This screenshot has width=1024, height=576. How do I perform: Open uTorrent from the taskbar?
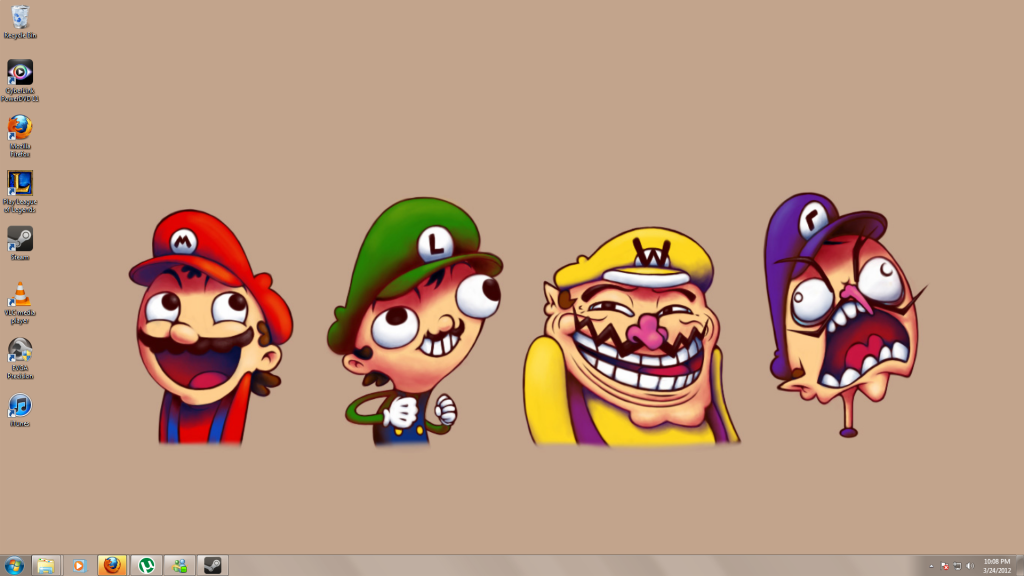coord(146,566)
